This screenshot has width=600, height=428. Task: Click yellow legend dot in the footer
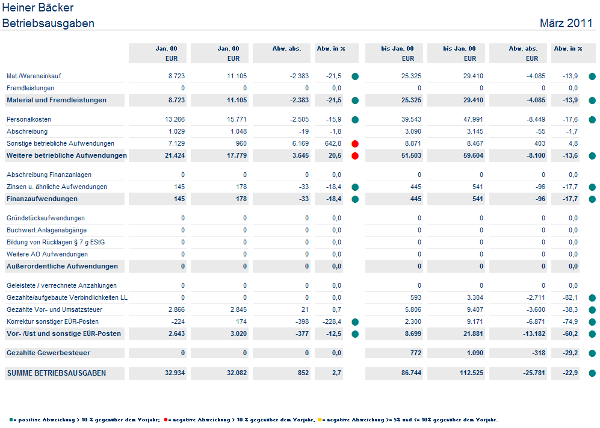[319, 420]
